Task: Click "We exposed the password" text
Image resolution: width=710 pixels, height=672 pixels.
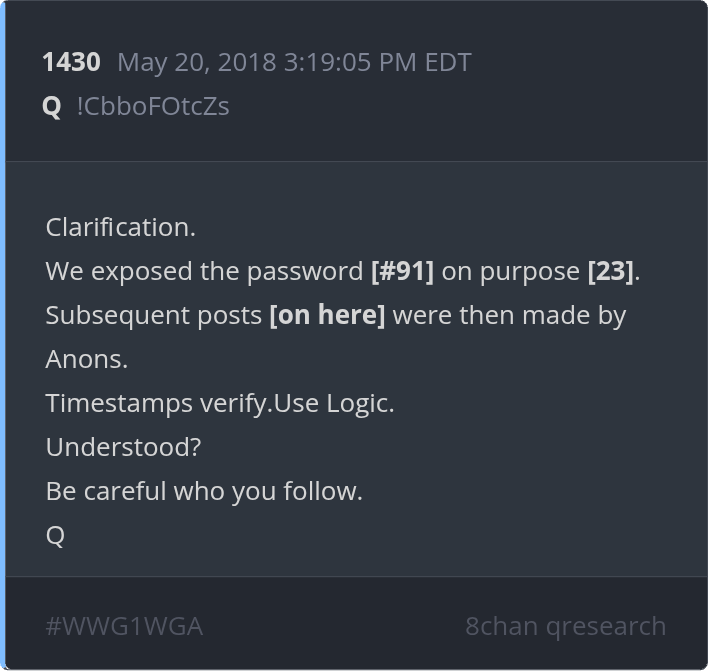Action: coord(204,271)
